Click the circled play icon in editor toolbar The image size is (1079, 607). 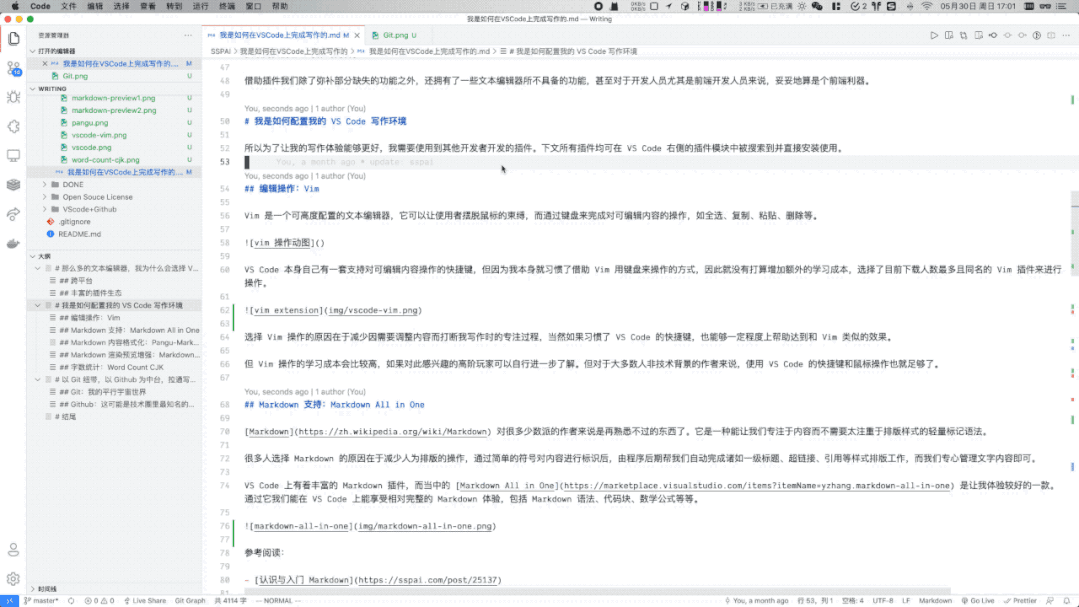[x=1036, y=35]
